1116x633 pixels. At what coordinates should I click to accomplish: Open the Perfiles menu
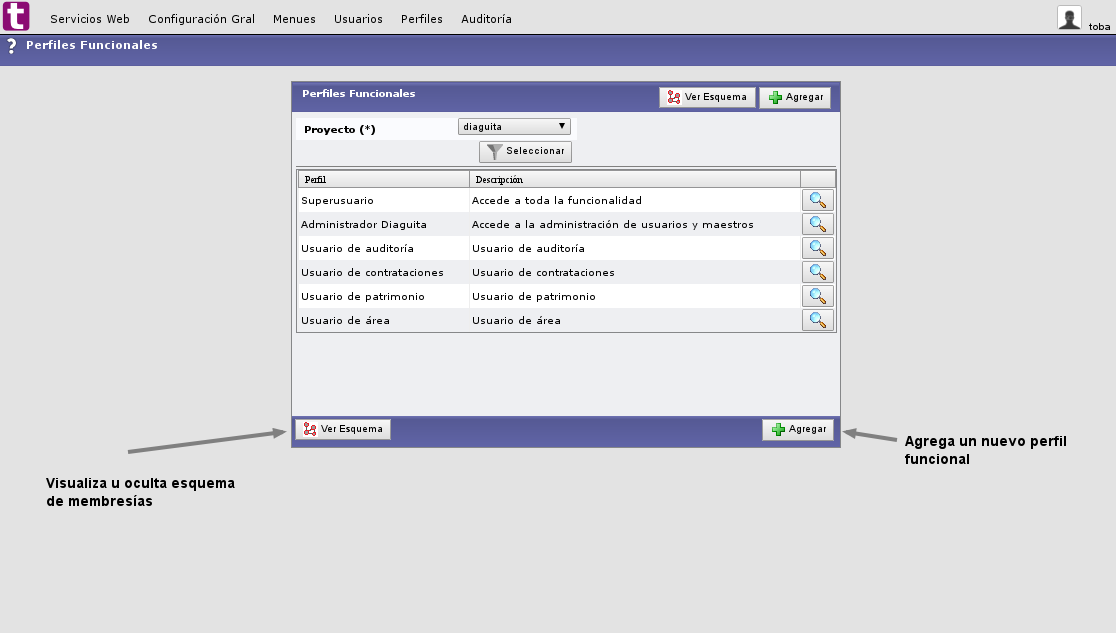pos(421,18)
